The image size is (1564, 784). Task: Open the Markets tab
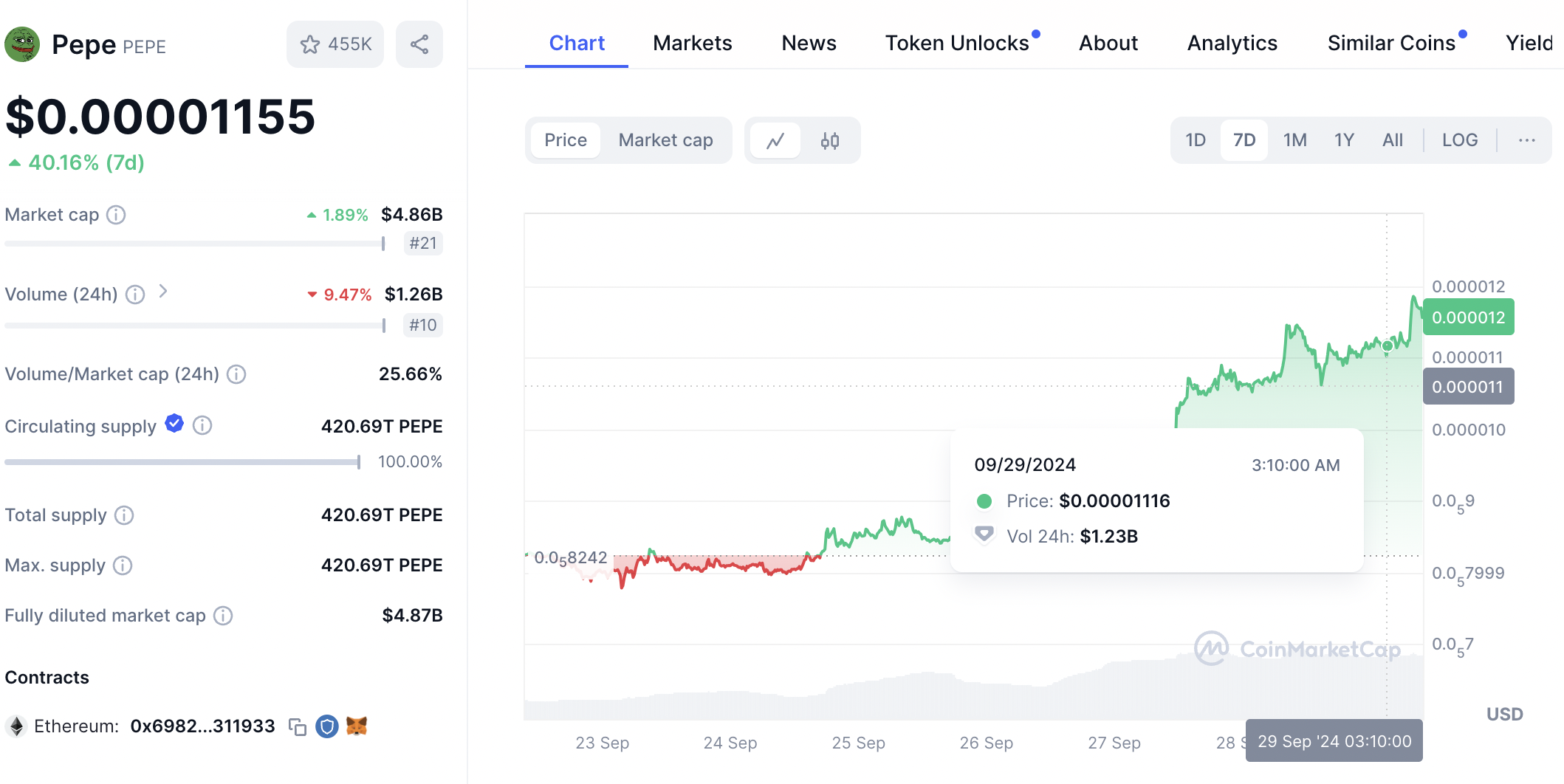(x=693, y=44)
